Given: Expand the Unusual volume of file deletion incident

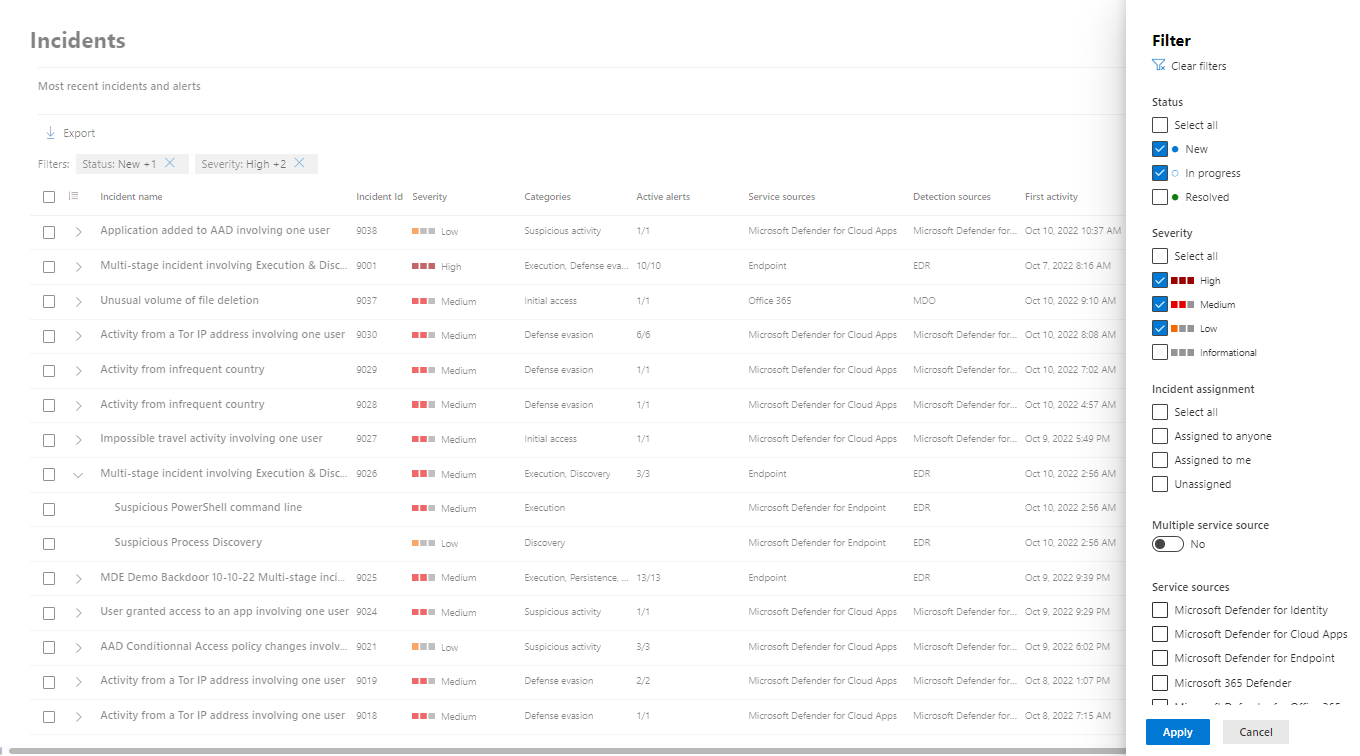Looking at the screenshot, I should click(78, 301).
